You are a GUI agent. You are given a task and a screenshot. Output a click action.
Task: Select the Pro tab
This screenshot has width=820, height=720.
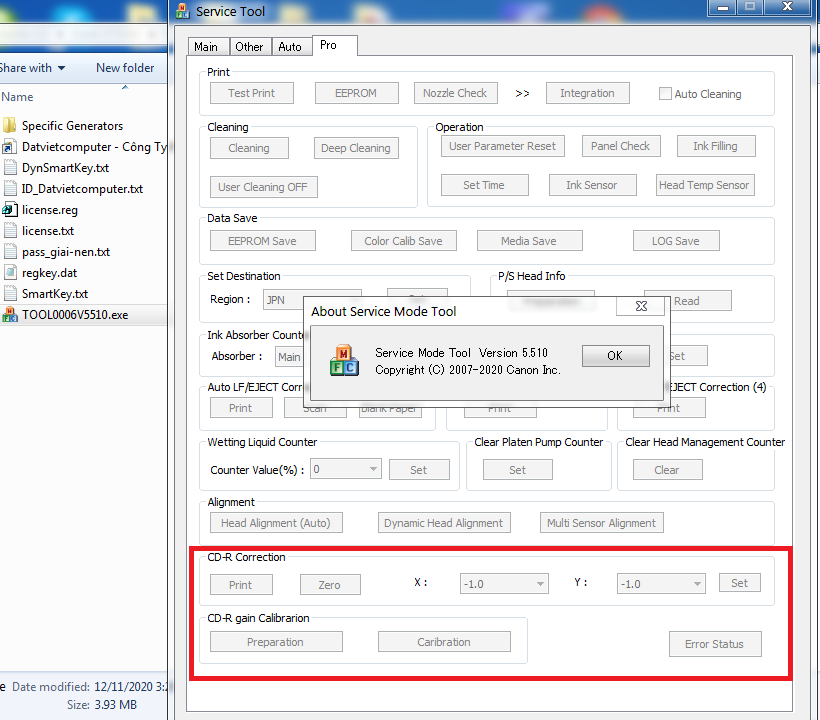335,45
